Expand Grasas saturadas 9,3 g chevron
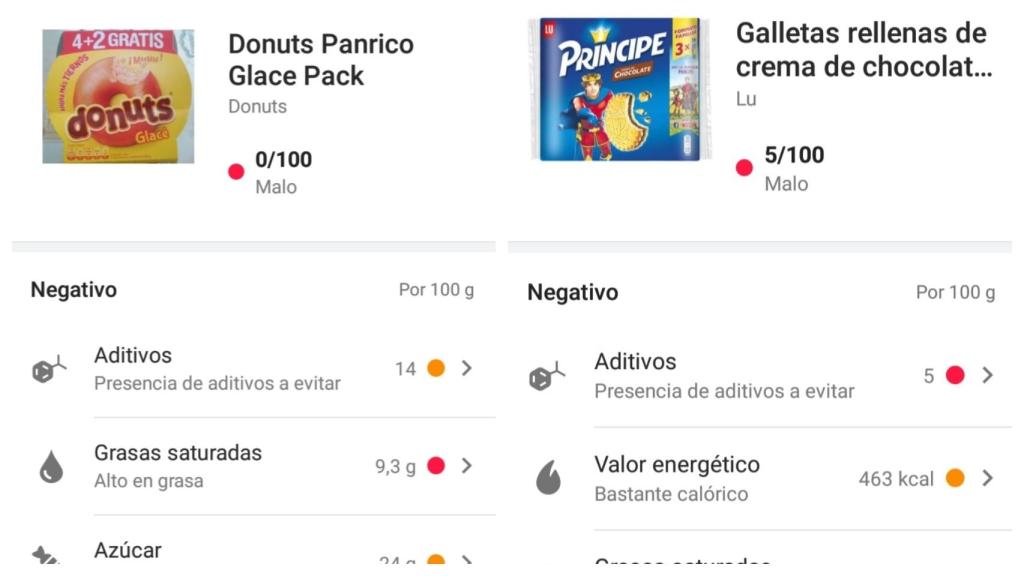1024x576 pixels. tap(466, 465)
